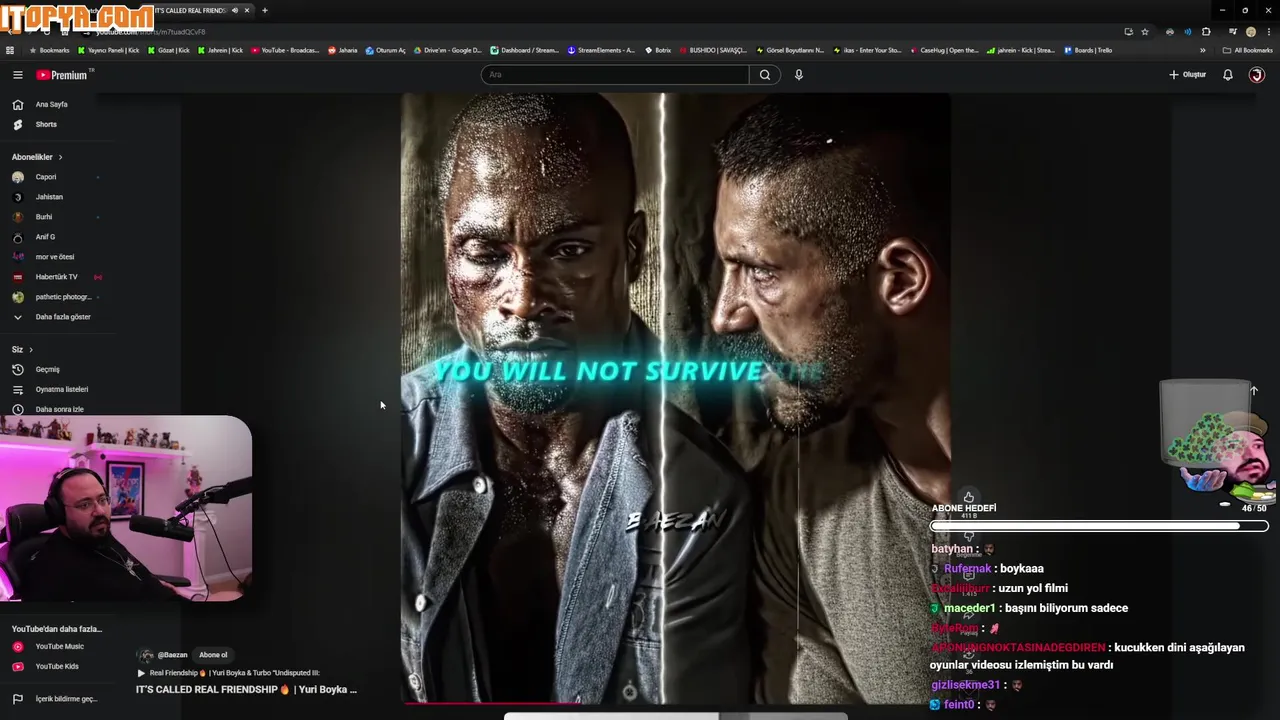Expand the Abonelikler section chevron
The height and width of the screenshot is (720, 1280).
click(60, 157)
